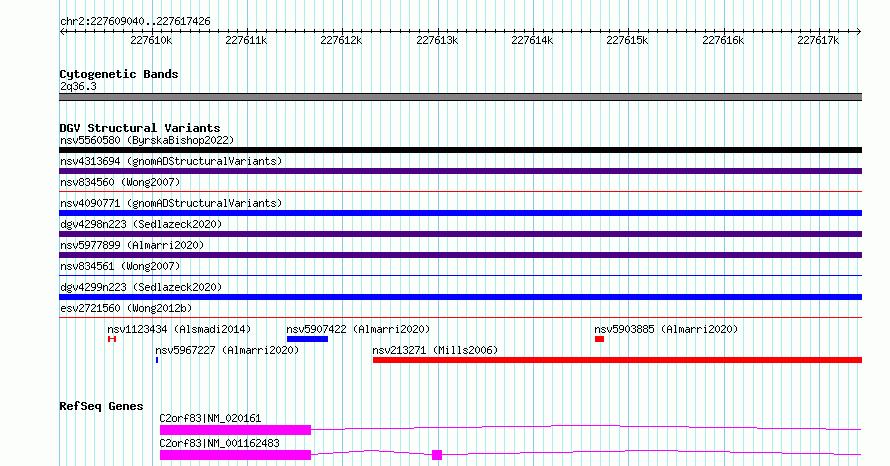Open the nsv1123434 (Alsmadi2014) variant label
Image resolution: width=890 pixels, height=466 pixels.
point(179,329)
